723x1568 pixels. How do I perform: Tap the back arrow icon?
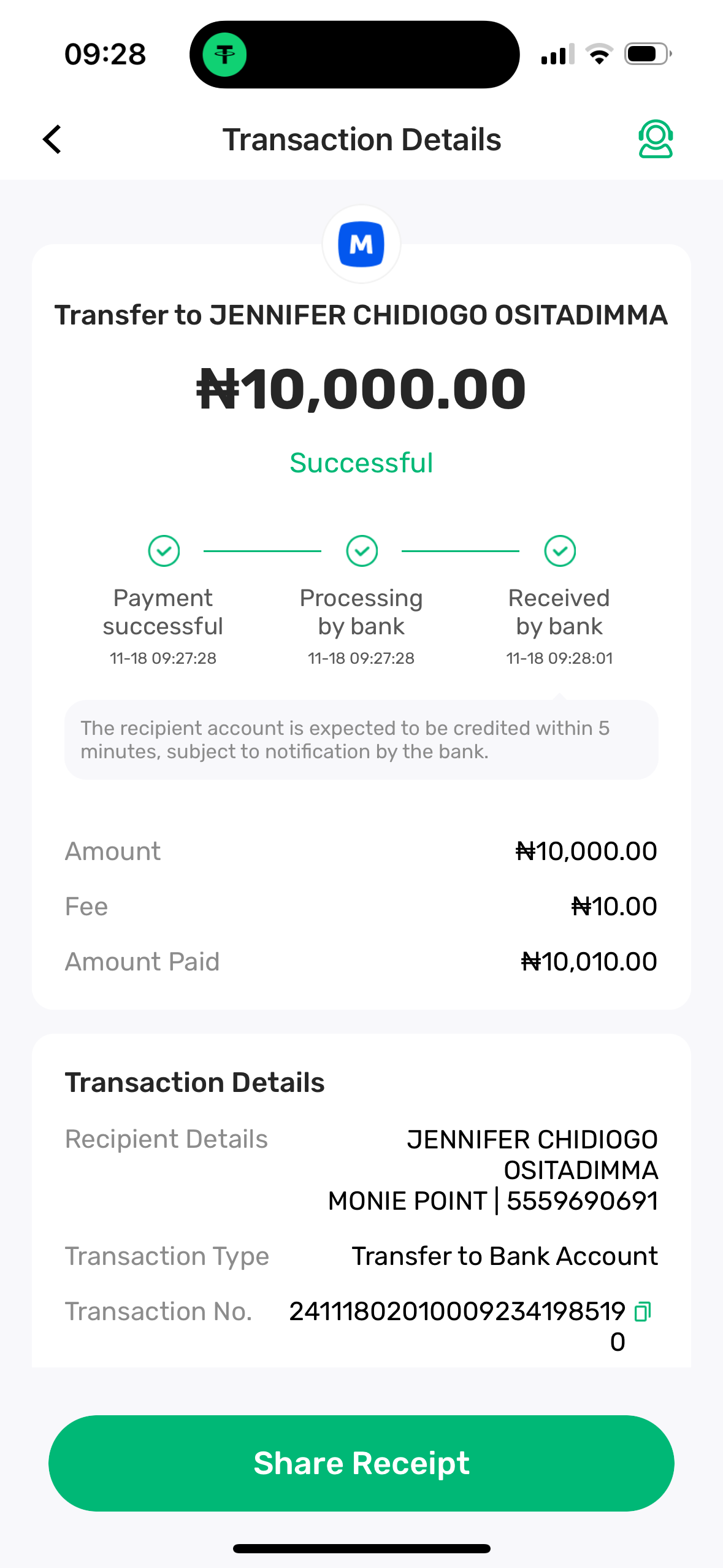(x=53, y=139)
